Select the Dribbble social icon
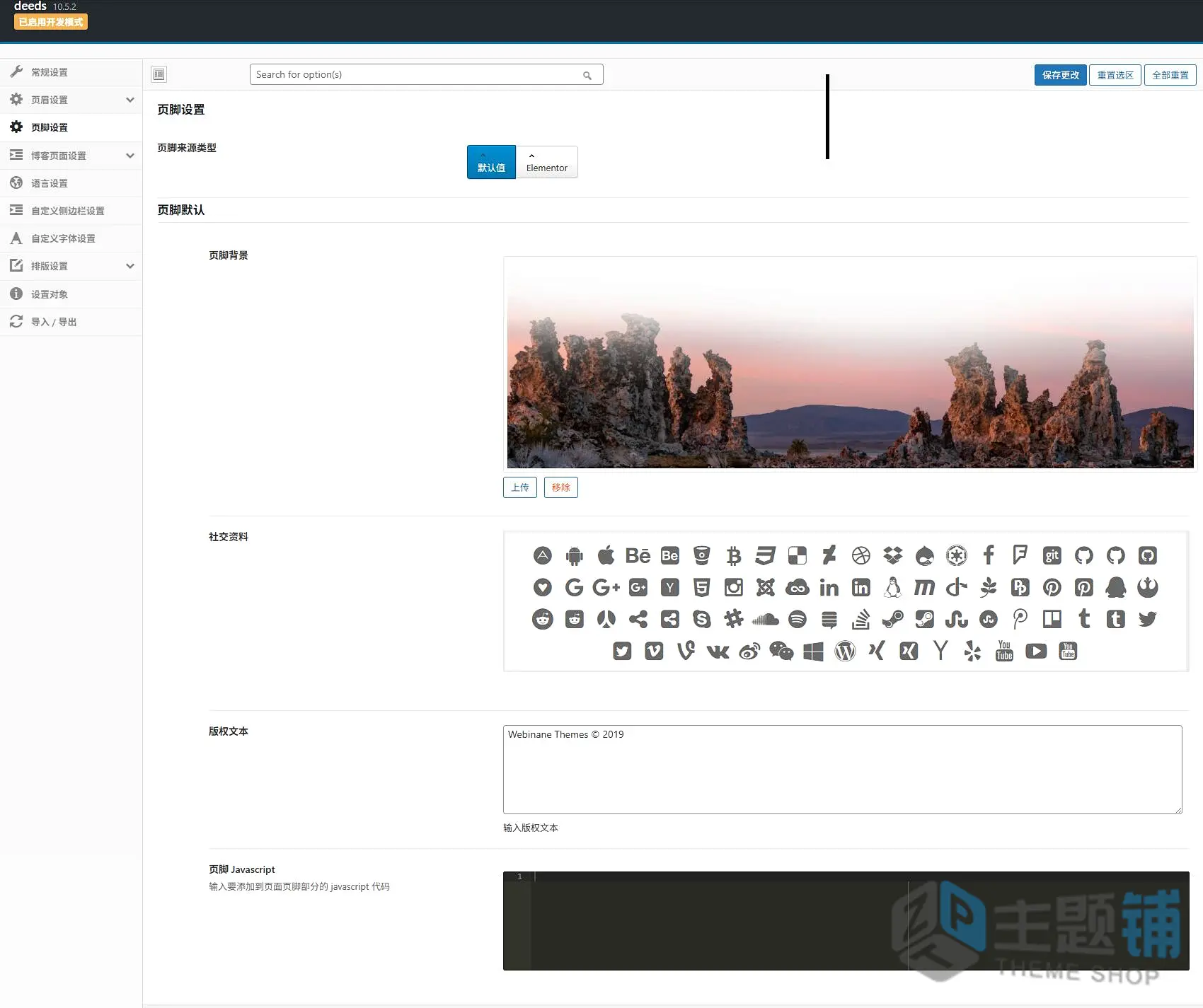Image resolution: width=1203 pixels, height=1008 pixels. 861,556
